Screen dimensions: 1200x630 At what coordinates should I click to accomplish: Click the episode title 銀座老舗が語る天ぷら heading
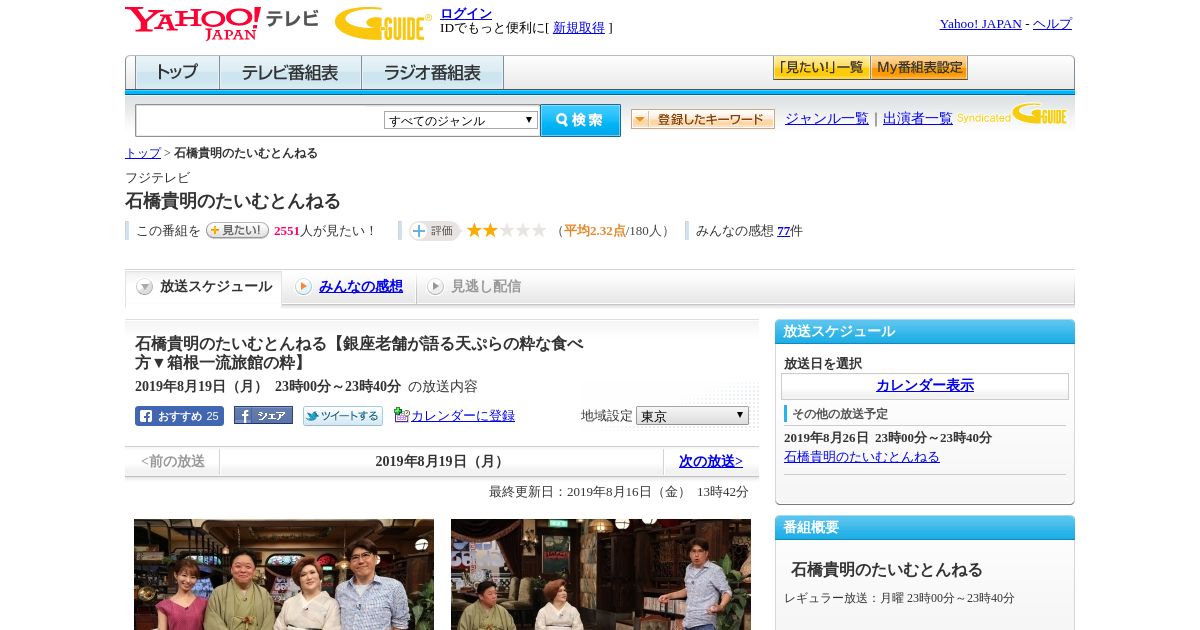[359, 353]
